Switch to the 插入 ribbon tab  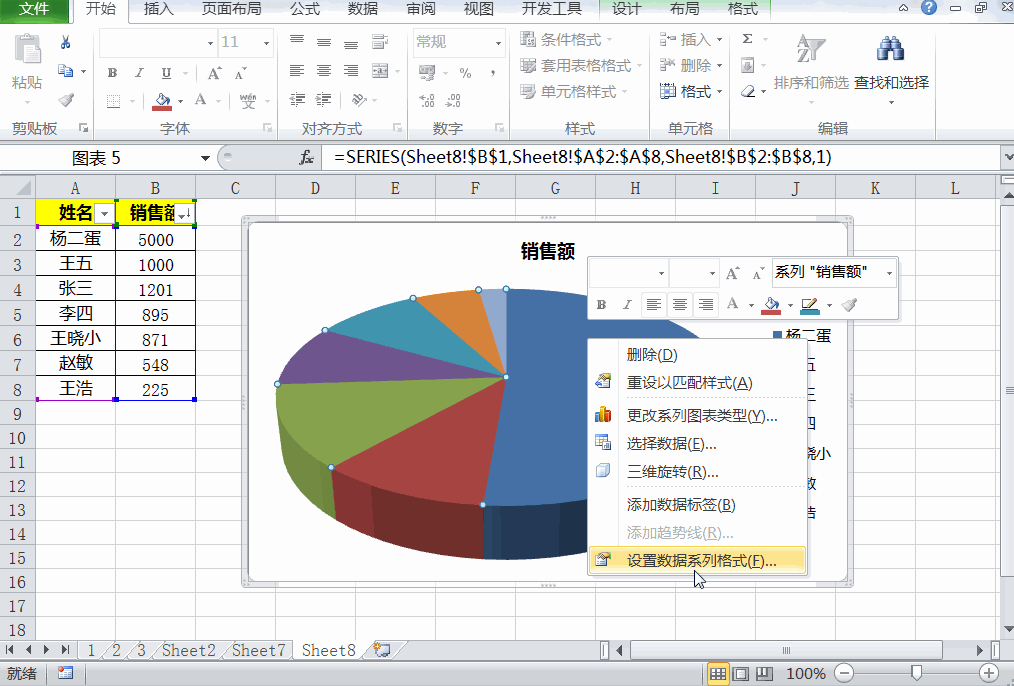coord(156,11)
